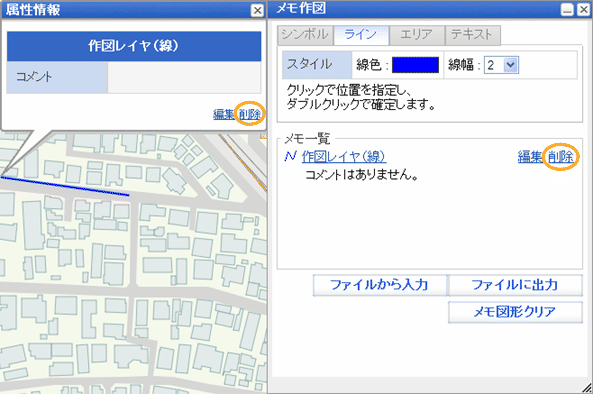Click the メモ図形クリア button

[515, 312]
